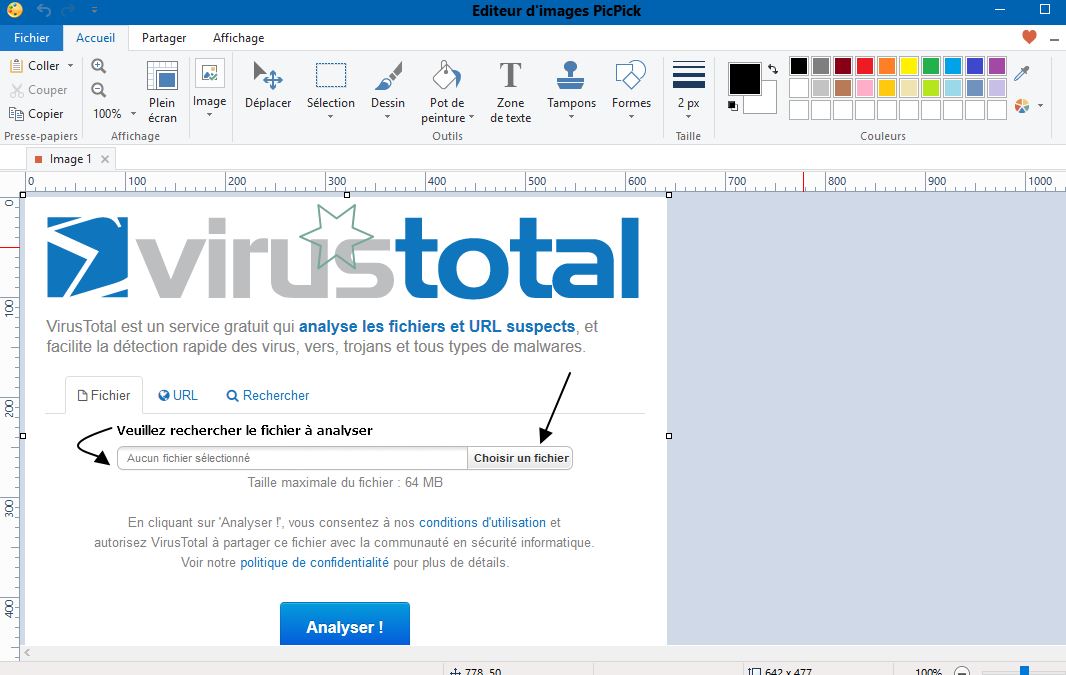
Task: Open the Affichage ribbon tab
Action: click(239, 38)
